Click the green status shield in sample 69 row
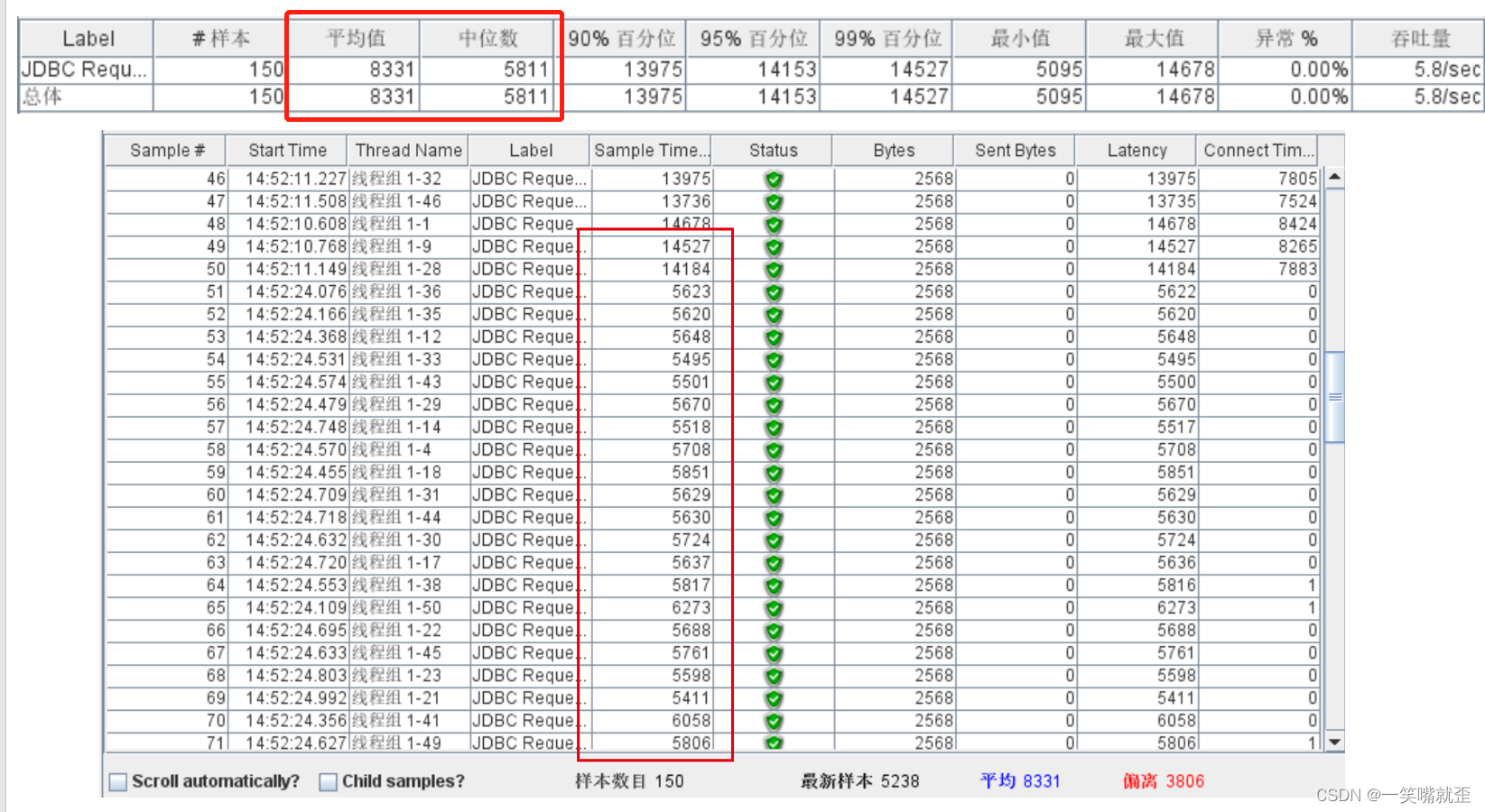 (x=774, y=698)
